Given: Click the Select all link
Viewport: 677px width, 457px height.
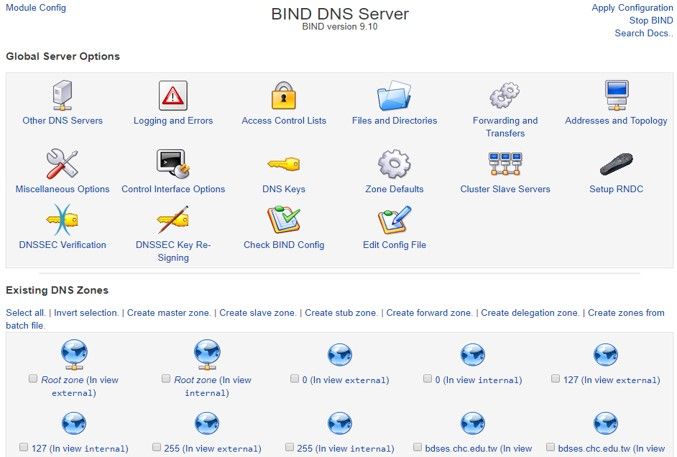Looking at the screenshot, I should coord(25,313).
